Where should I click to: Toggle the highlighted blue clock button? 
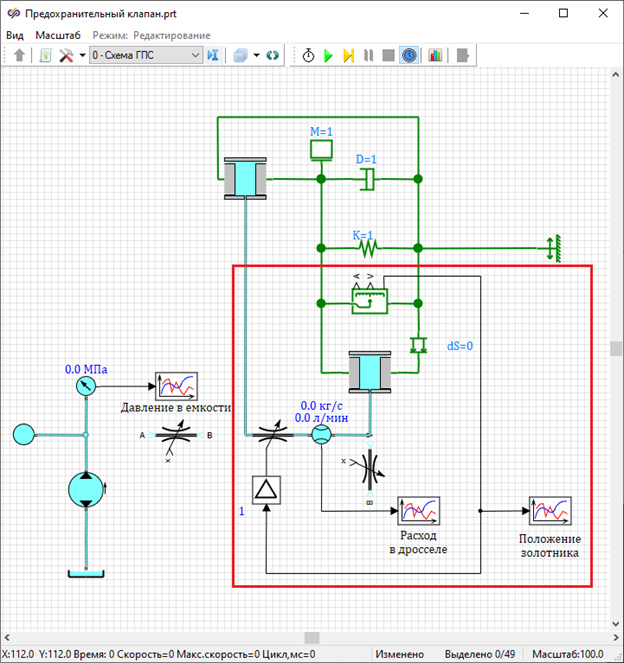pos(409,55)
